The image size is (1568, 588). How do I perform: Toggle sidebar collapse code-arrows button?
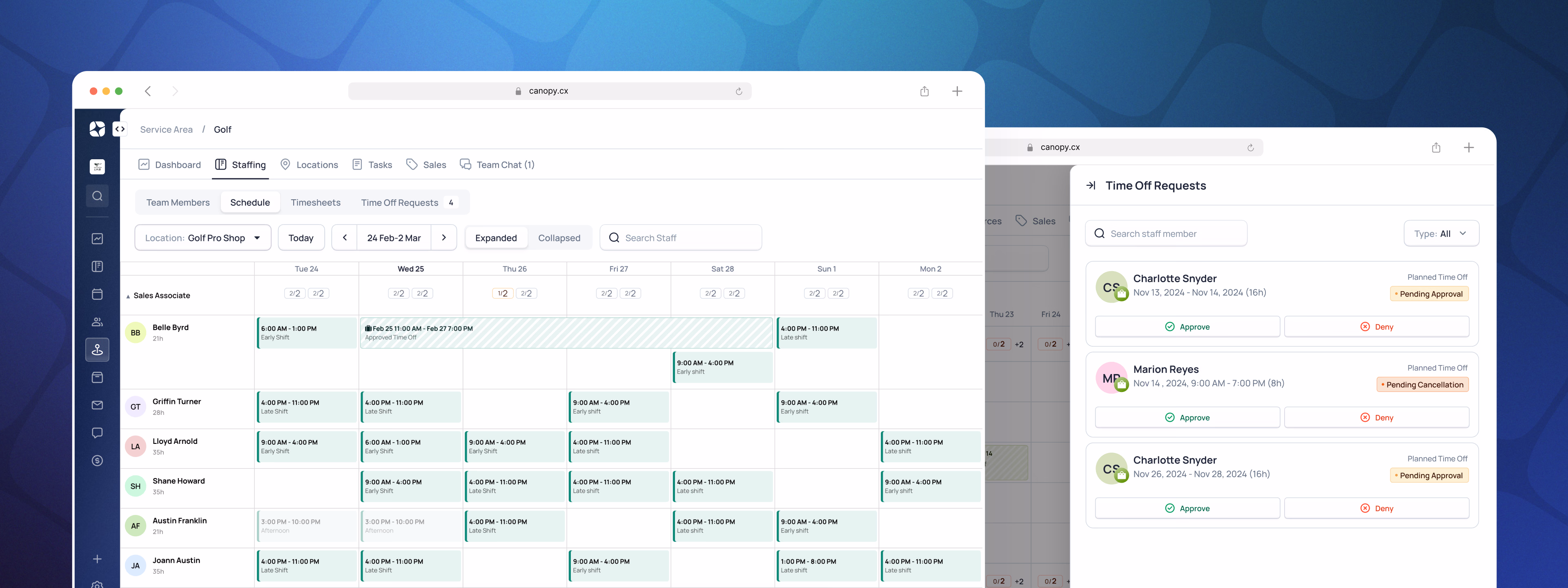tap(120, 129)
